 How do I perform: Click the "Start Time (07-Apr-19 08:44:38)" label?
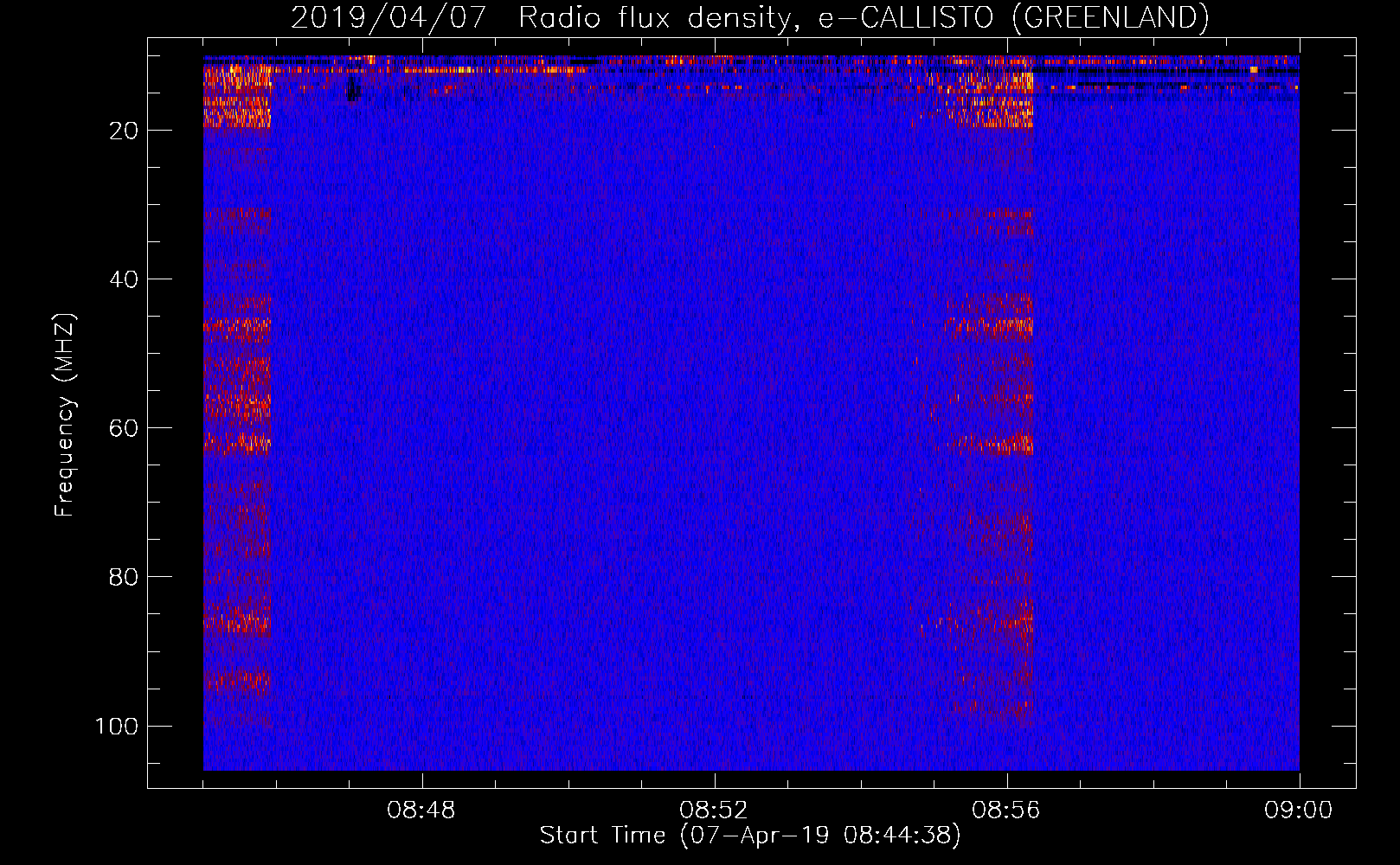(750, 836)
